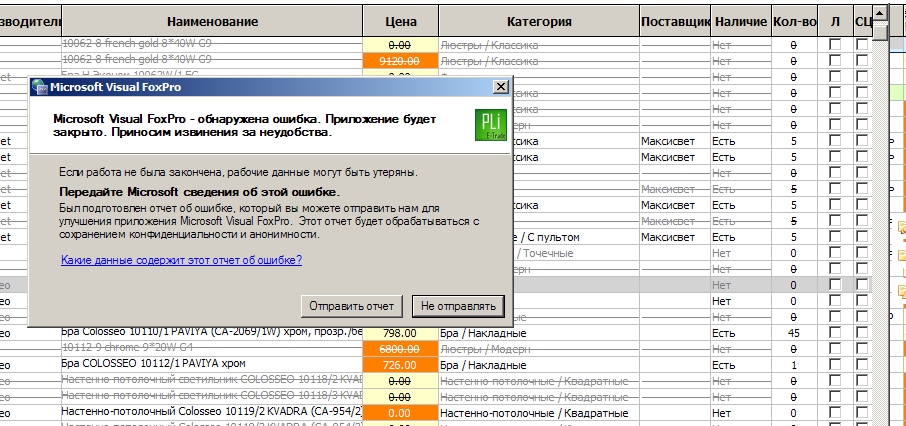Click the Категория column header
The height and width of the screenshot is (426, 906).
pyautogui.click(x=539, y=21)
